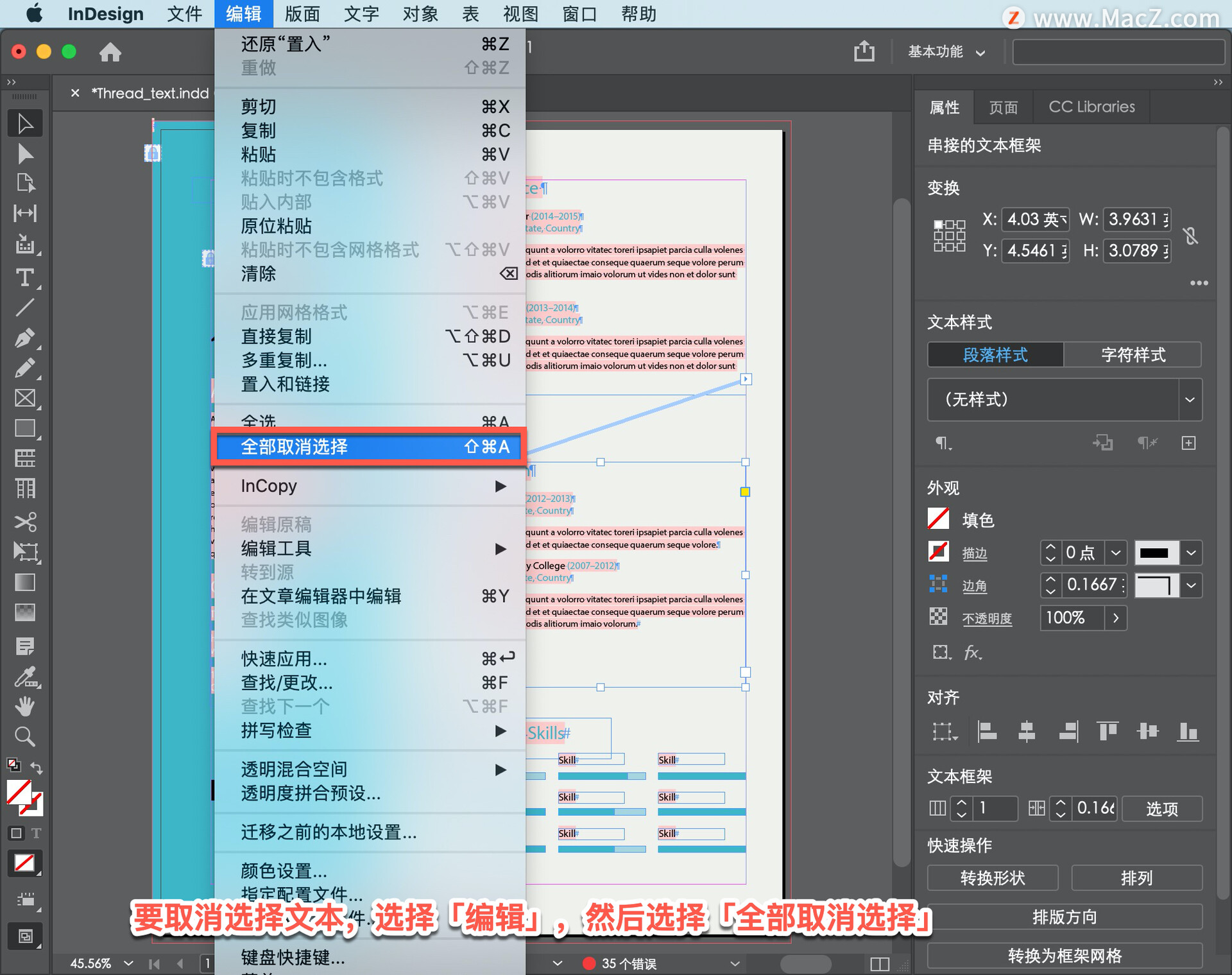This screenshot has width=1232, height=975.
Task: Choose Duplicate menu item
Action: click(370, 336)
